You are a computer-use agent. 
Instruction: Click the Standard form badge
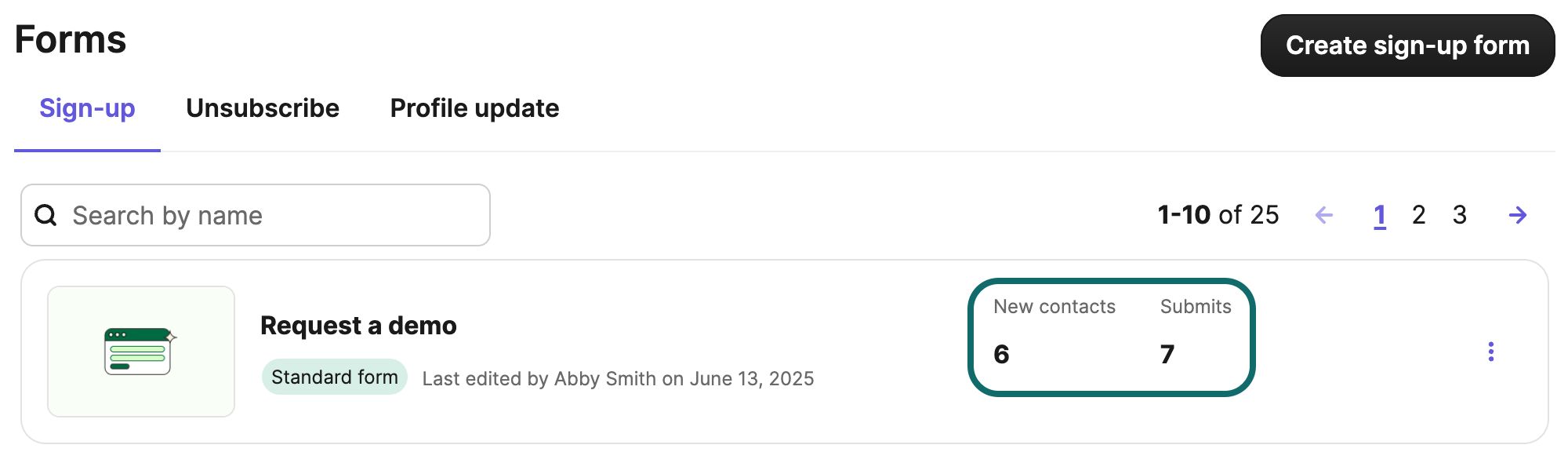click(x=335, y=377)
